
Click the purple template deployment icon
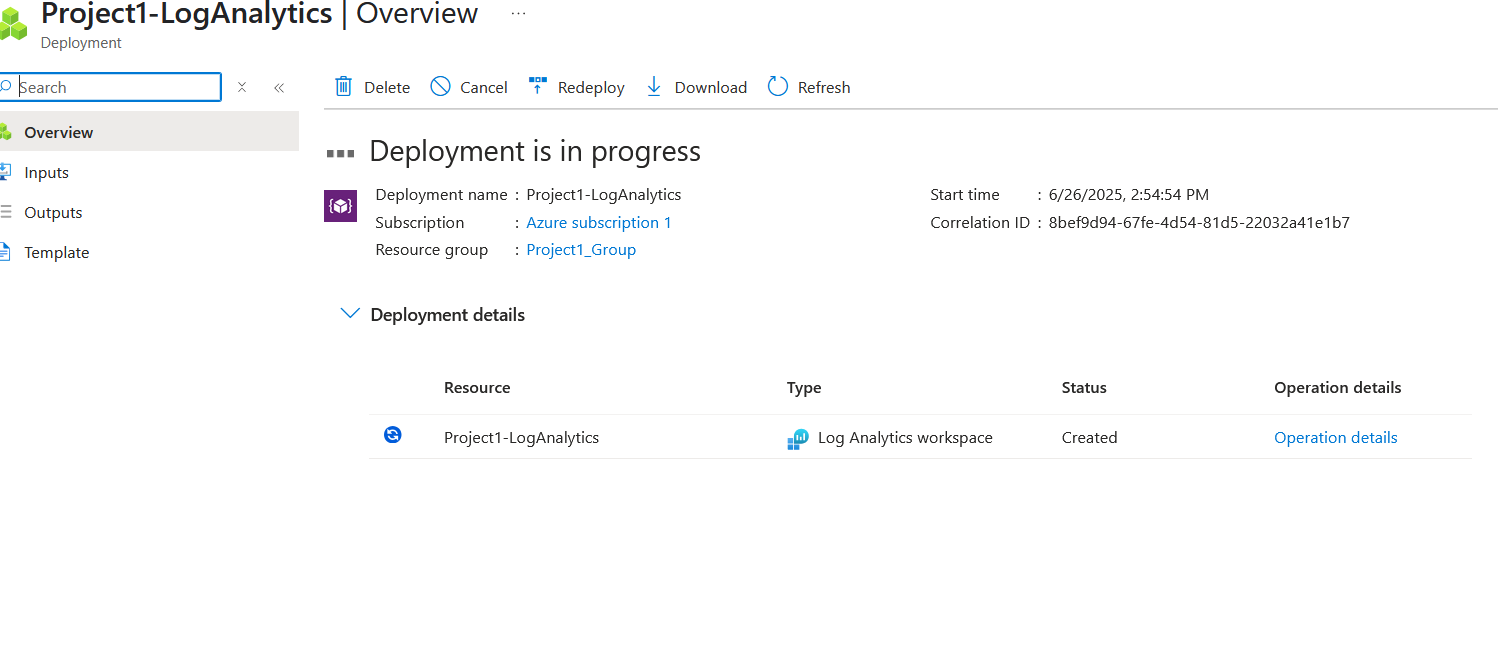341,205
